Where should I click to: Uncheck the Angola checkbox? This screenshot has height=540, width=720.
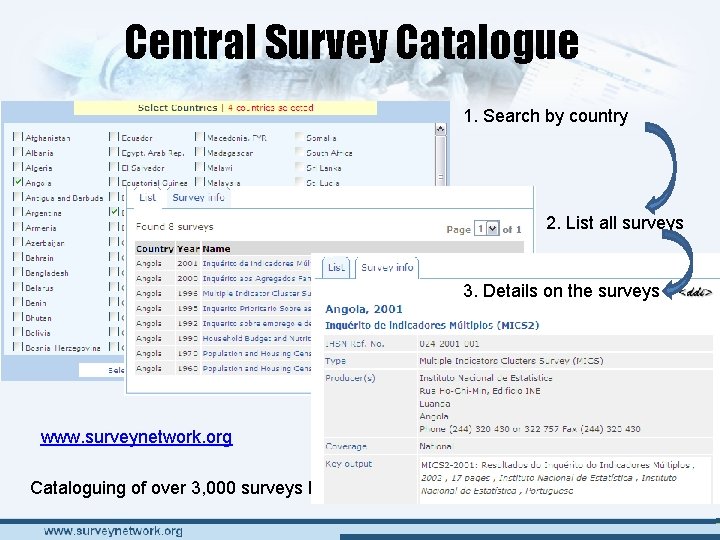pyautogui.click(x=18, y=181)
